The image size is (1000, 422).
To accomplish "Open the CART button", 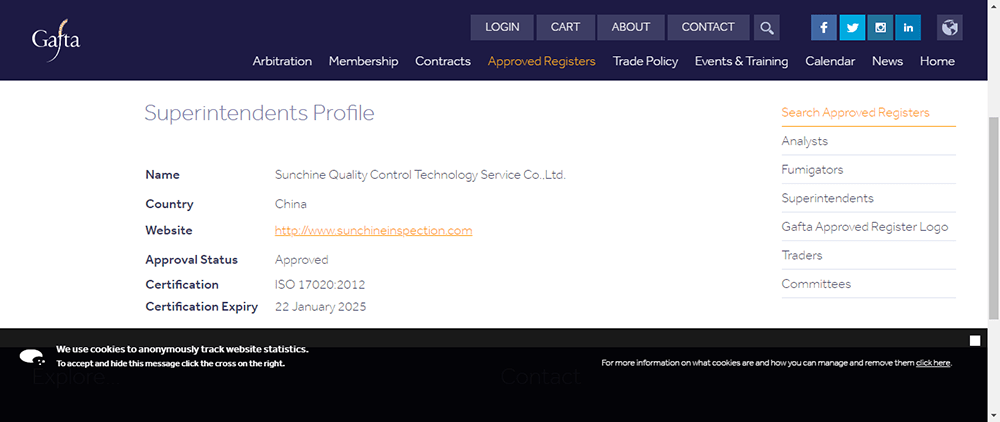I will [566, 27].
